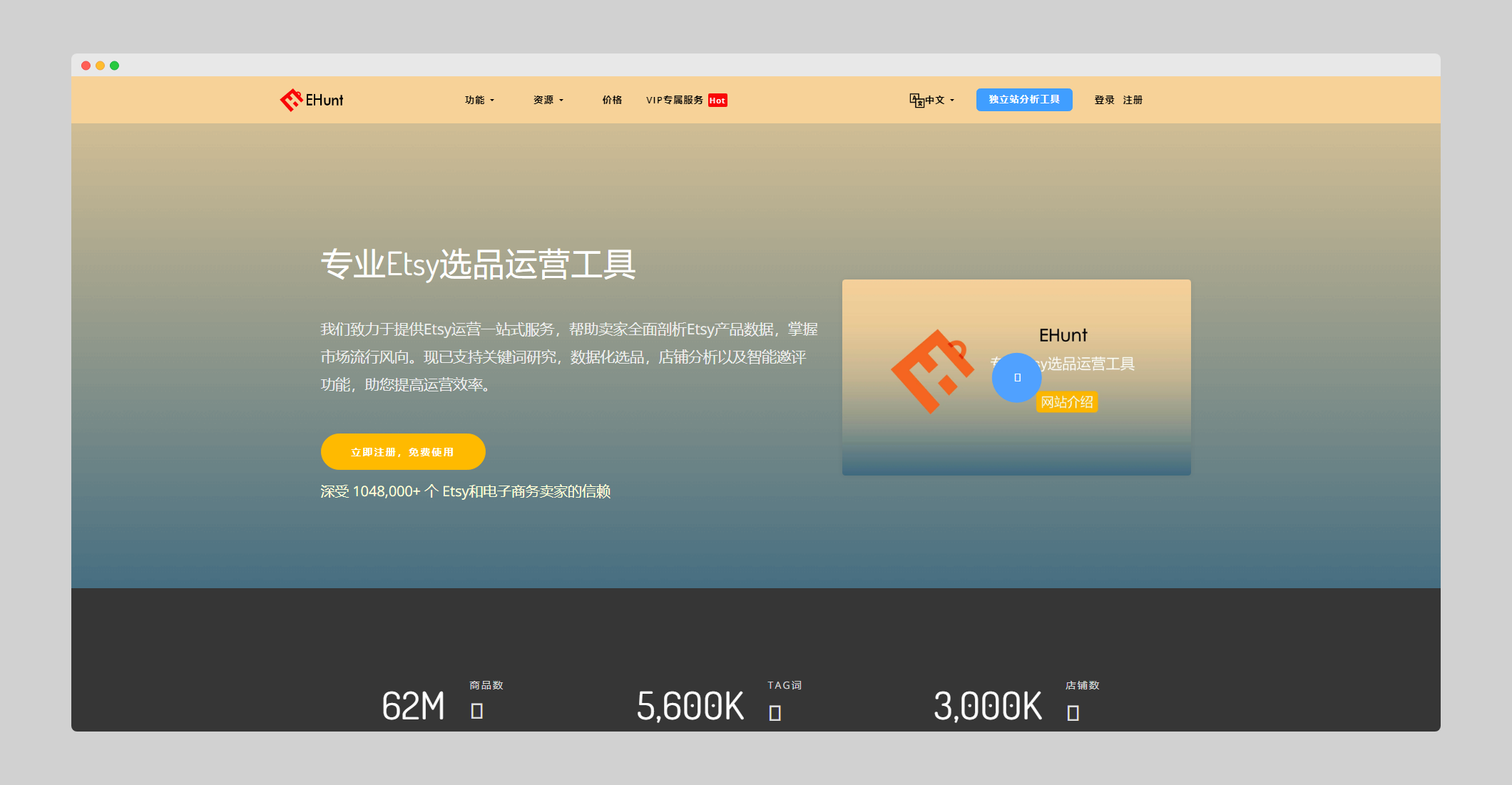
Task: Click the red close window button
Action: [x=86, y=66]
